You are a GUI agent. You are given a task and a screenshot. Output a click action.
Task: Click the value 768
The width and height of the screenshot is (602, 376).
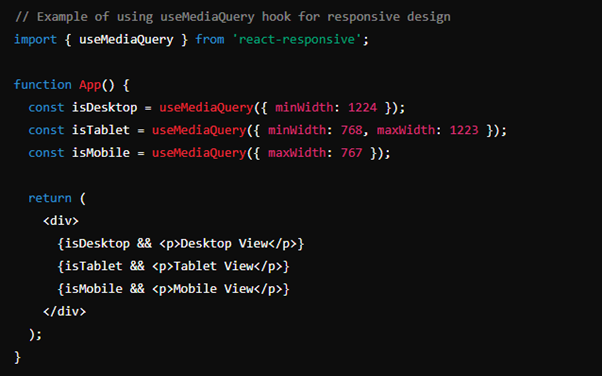(351, 130)
